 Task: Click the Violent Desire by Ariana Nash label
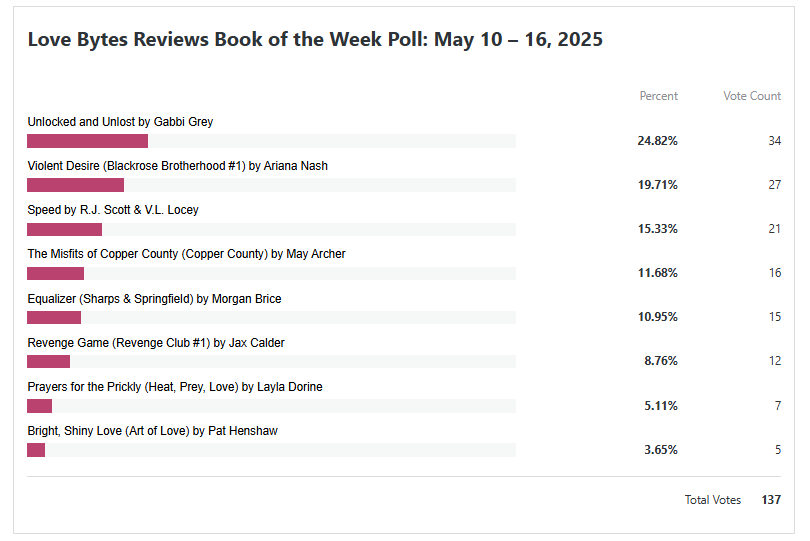coord(177,166)
